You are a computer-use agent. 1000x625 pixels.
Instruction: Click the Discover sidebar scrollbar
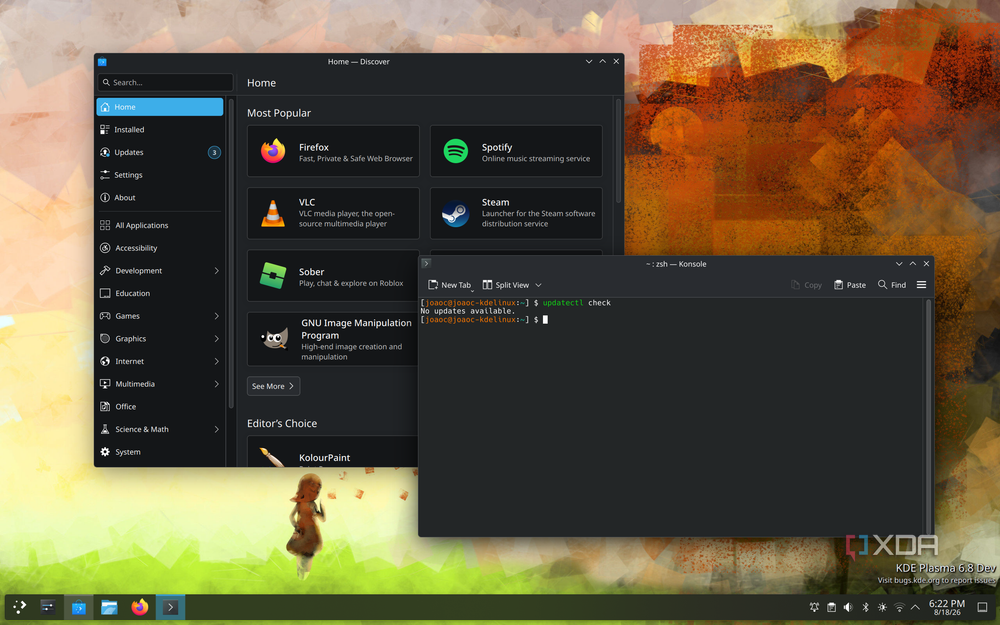231,253
